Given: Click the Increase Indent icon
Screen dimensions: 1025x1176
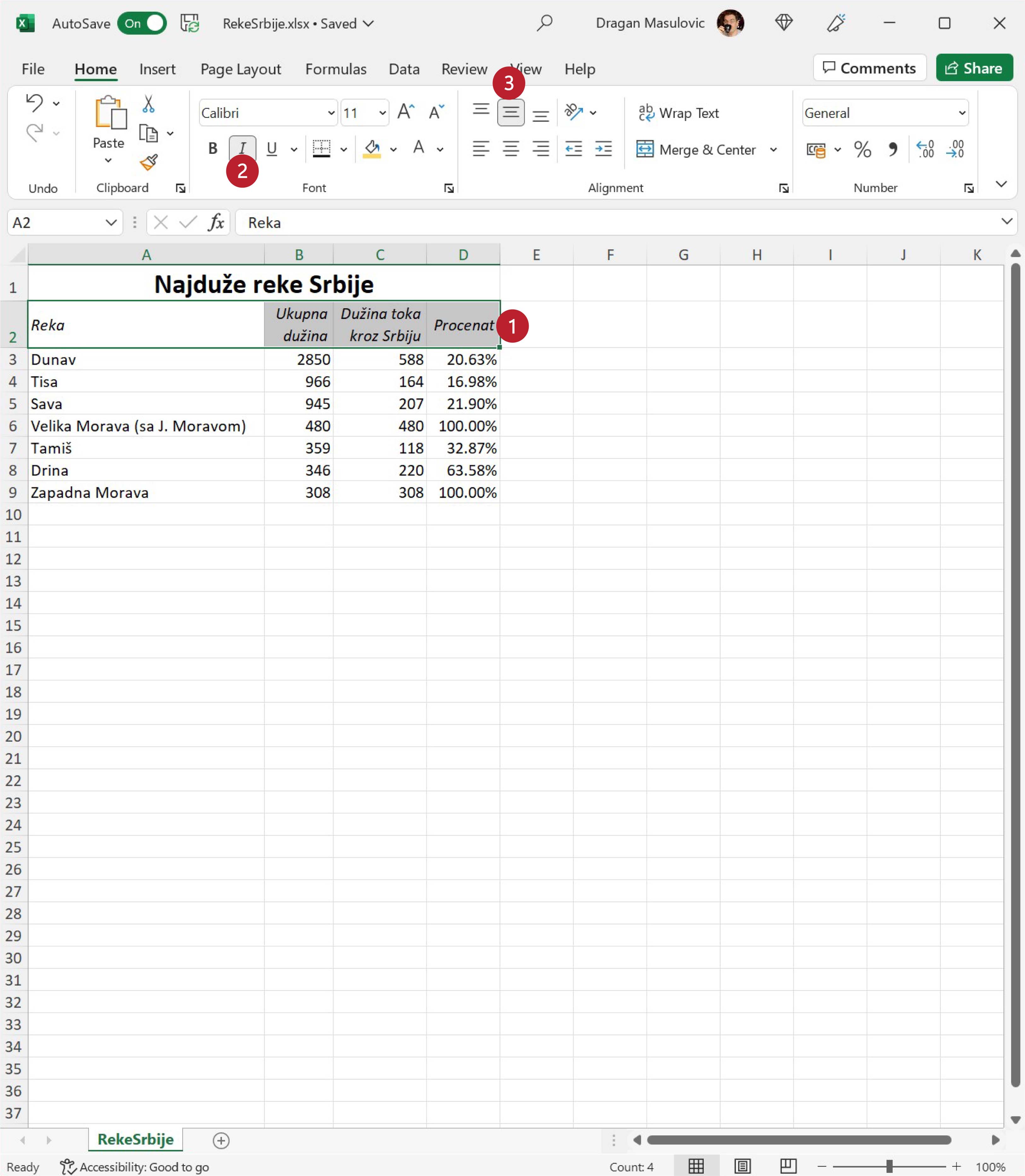Looking at the screenshot, I should [603, 149].
